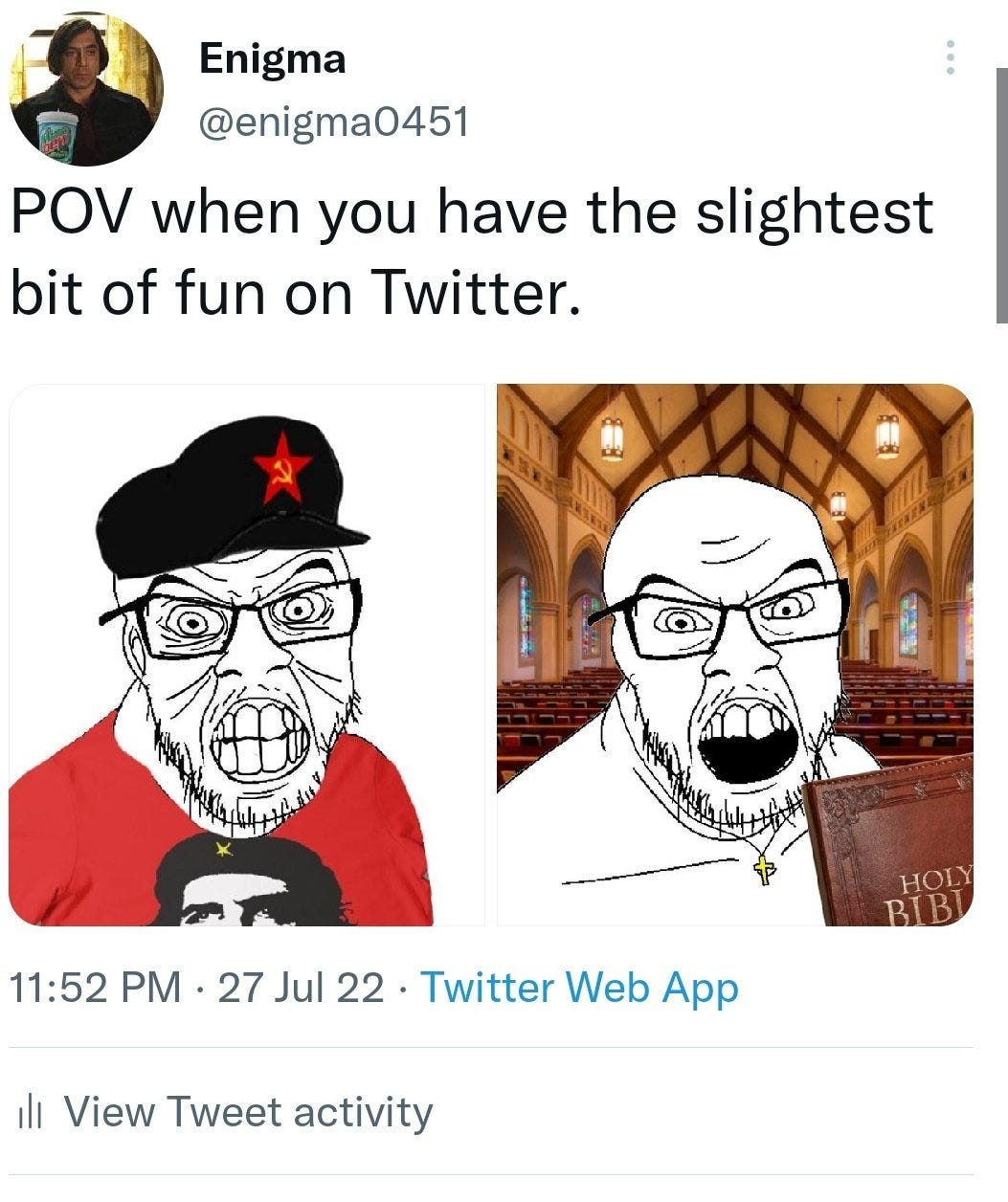Click the Tweet activity bar chart icon
This screenshot has width=1008, height=1202.
pos(33,1112)
